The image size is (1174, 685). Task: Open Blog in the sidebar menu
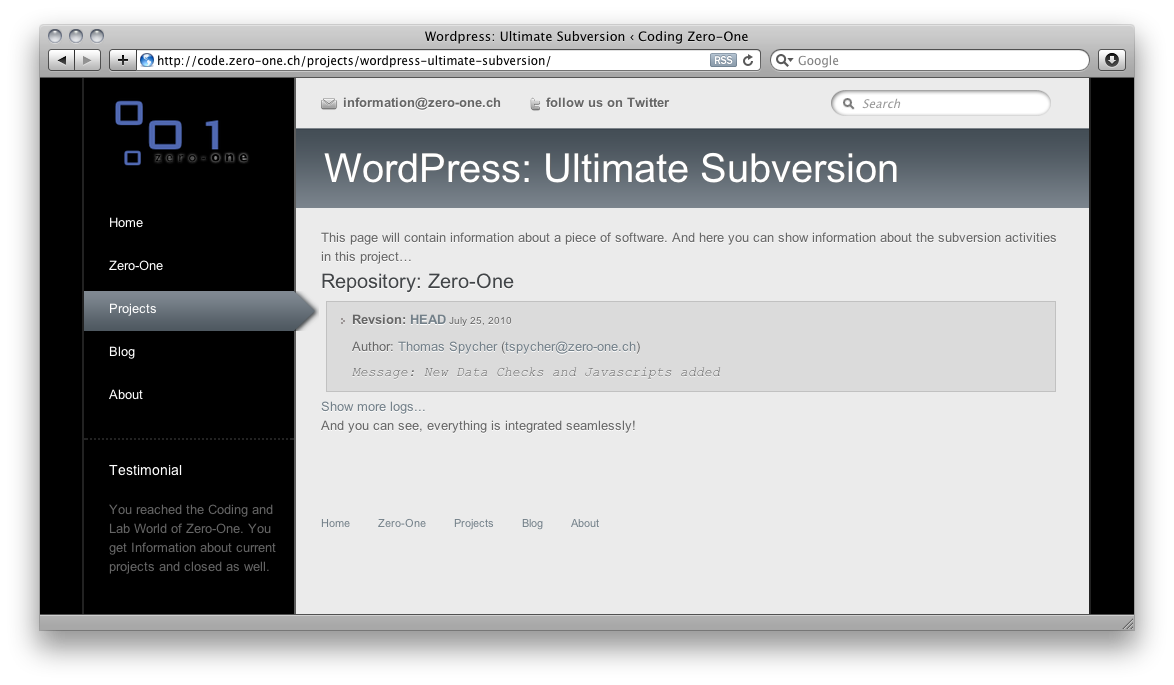click(x=122, y=351)
